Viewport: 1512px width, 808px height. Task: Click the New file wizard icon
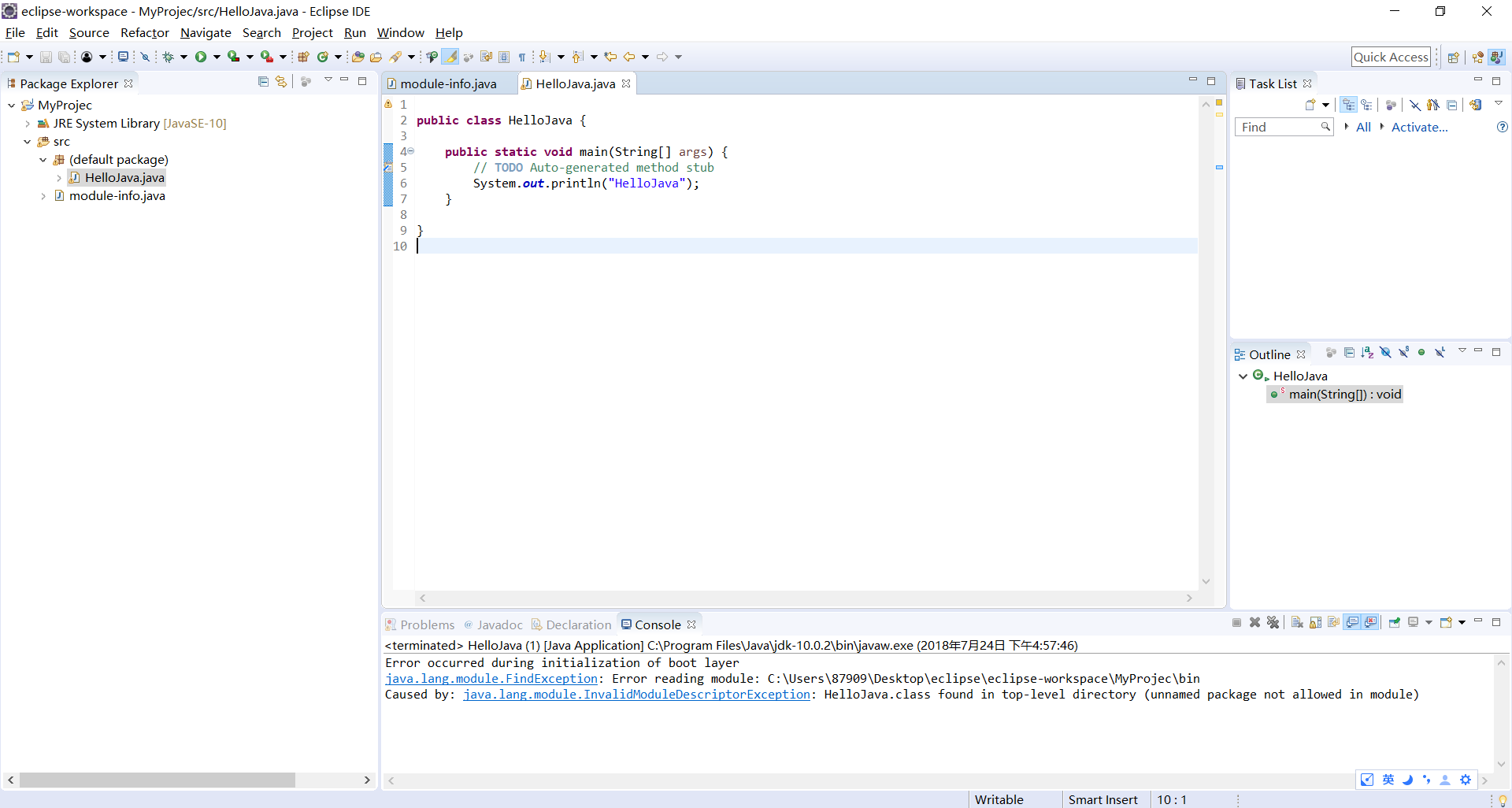pyautogui.click(x=13, y=57)
